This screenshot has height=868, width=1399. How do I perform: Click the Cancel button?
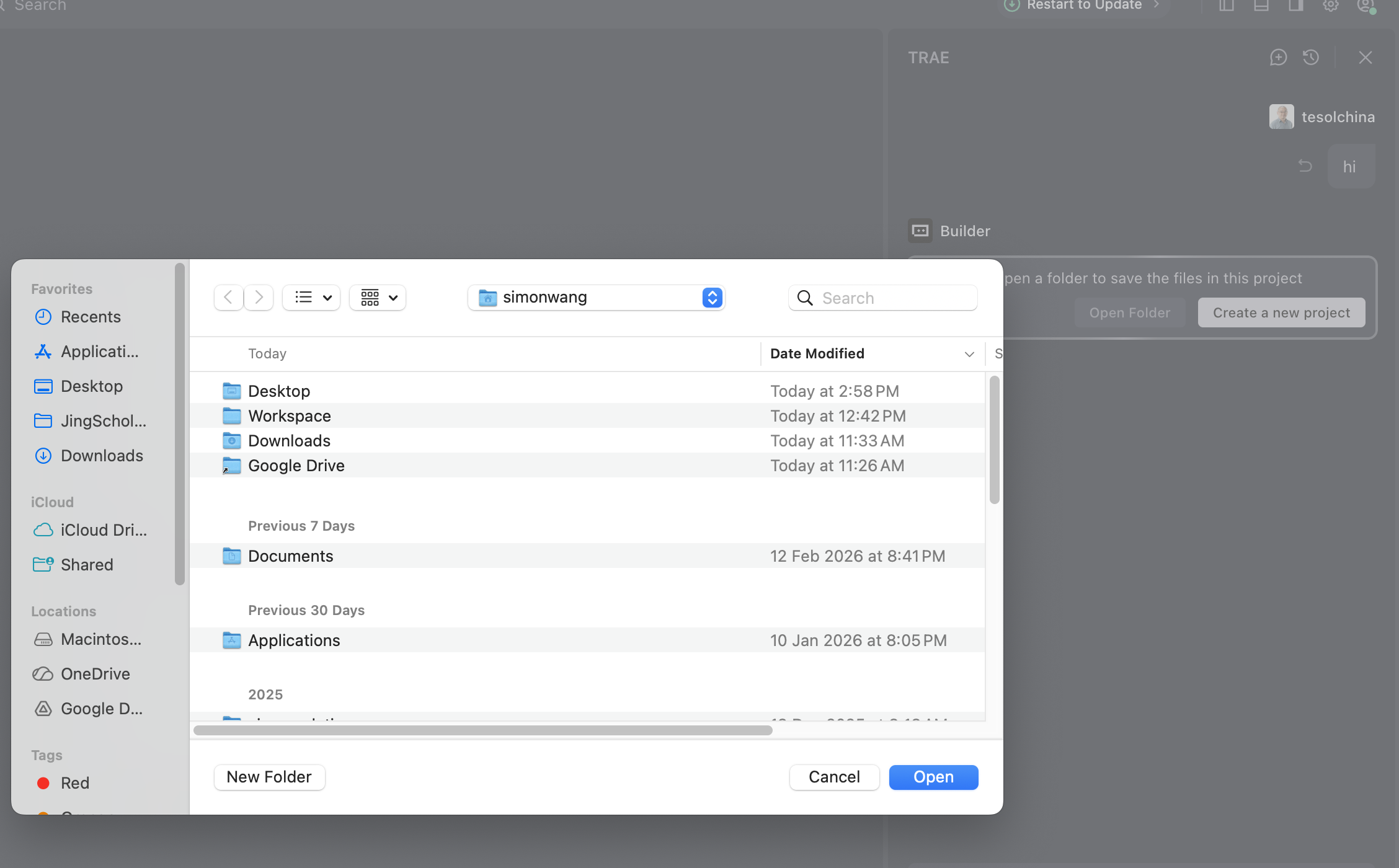(x=834, y=777)
